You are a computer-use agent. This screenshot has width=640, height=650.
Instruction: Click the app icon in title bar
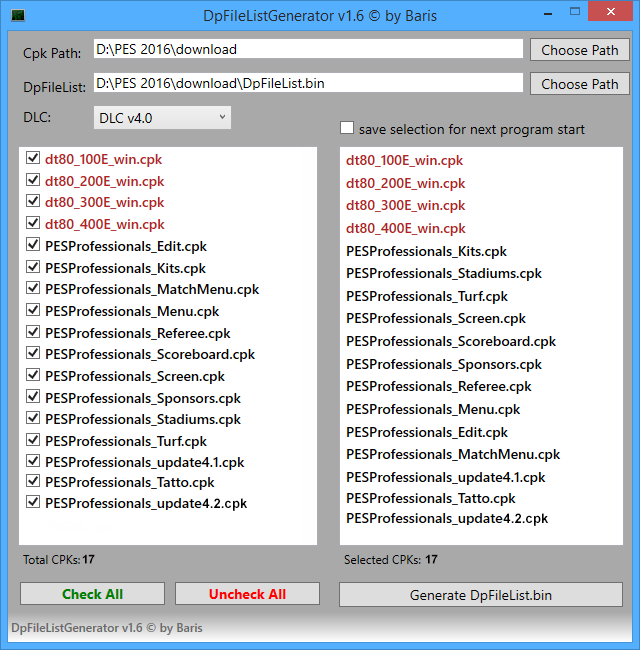pyautogui.click(x=18, y=16)
